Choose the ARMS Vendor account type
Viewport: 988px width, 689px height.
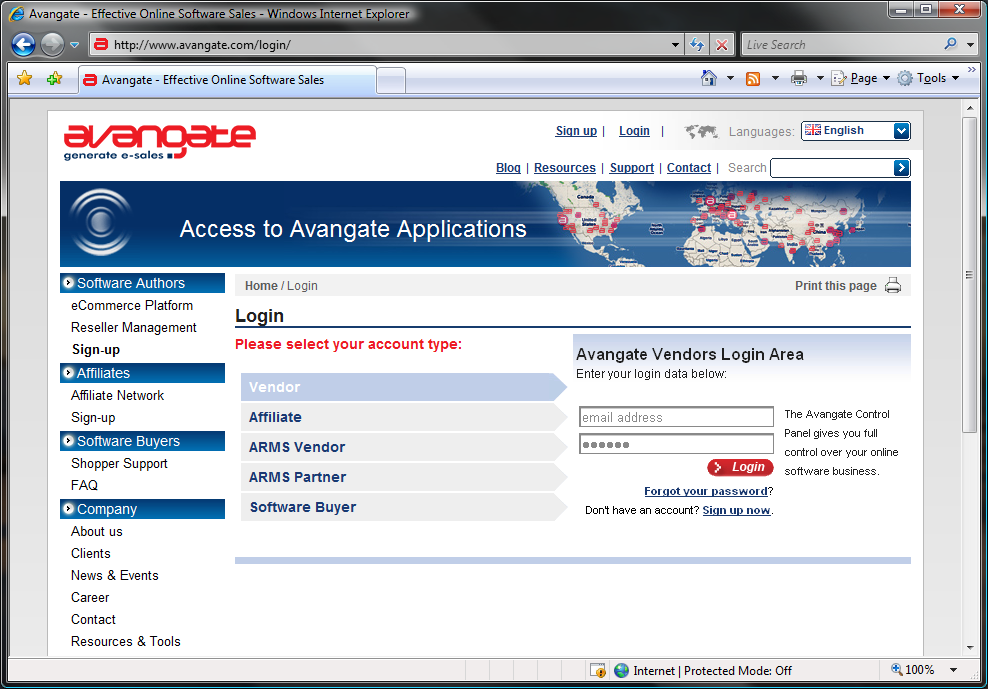(x=297, y=447)
